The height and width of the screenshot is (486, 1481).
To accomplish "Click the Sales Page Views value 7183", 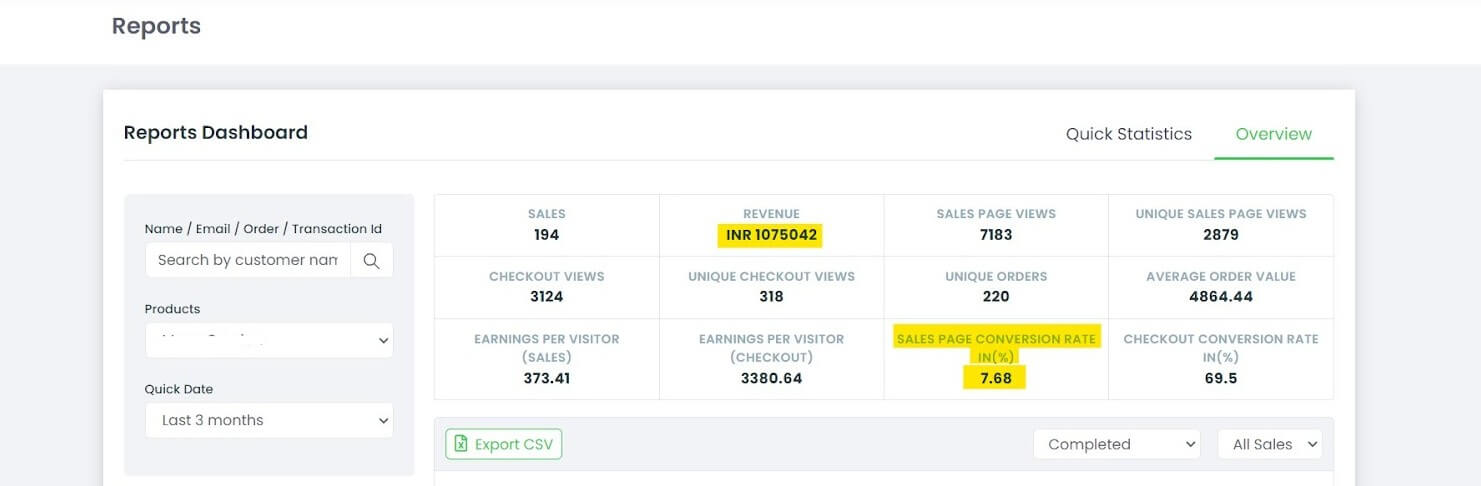I will (x=995, y=235).
